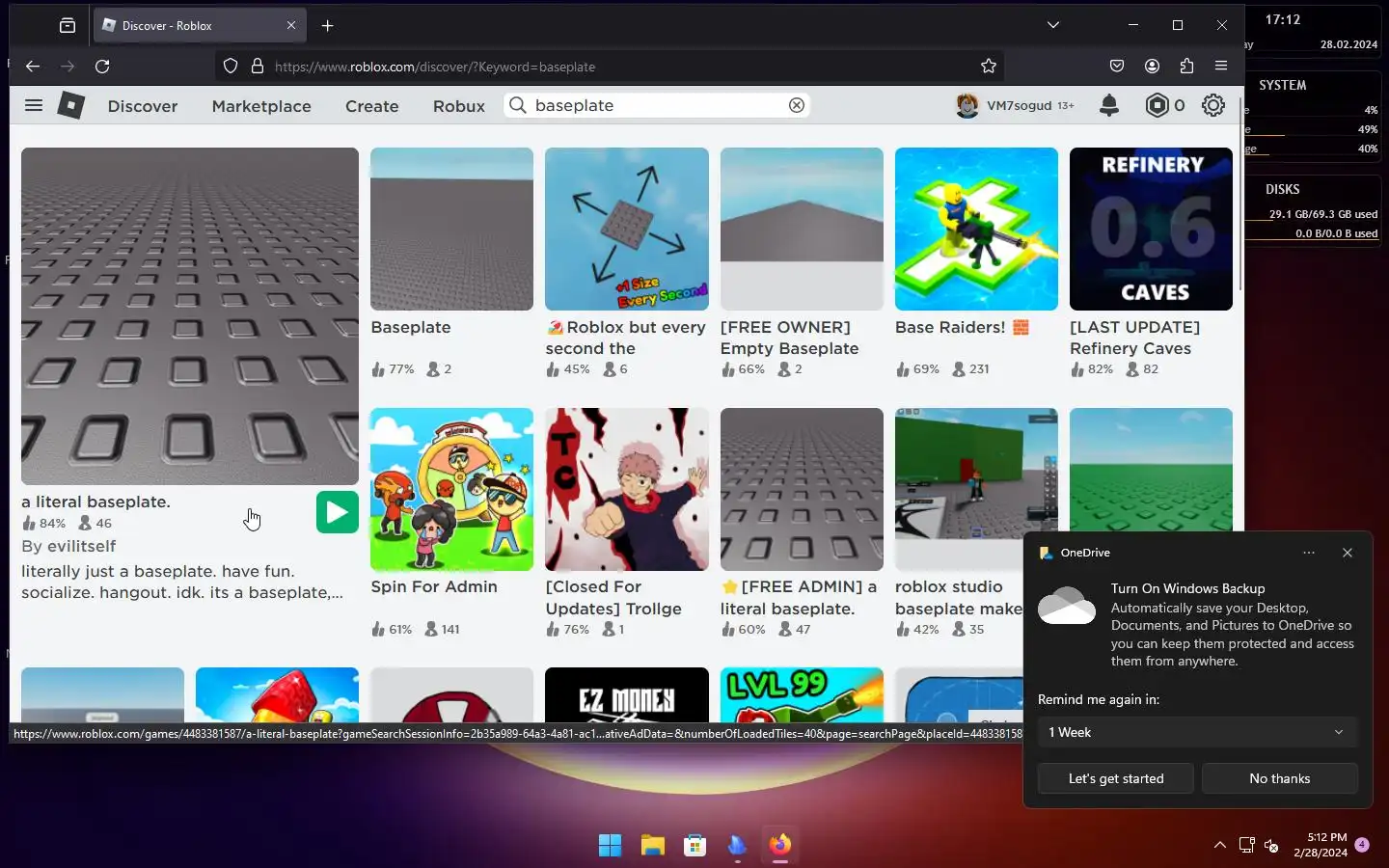Open the taskbar clock 5:12 PM
Screen dimensions: 1389x868
(1321, 845)
